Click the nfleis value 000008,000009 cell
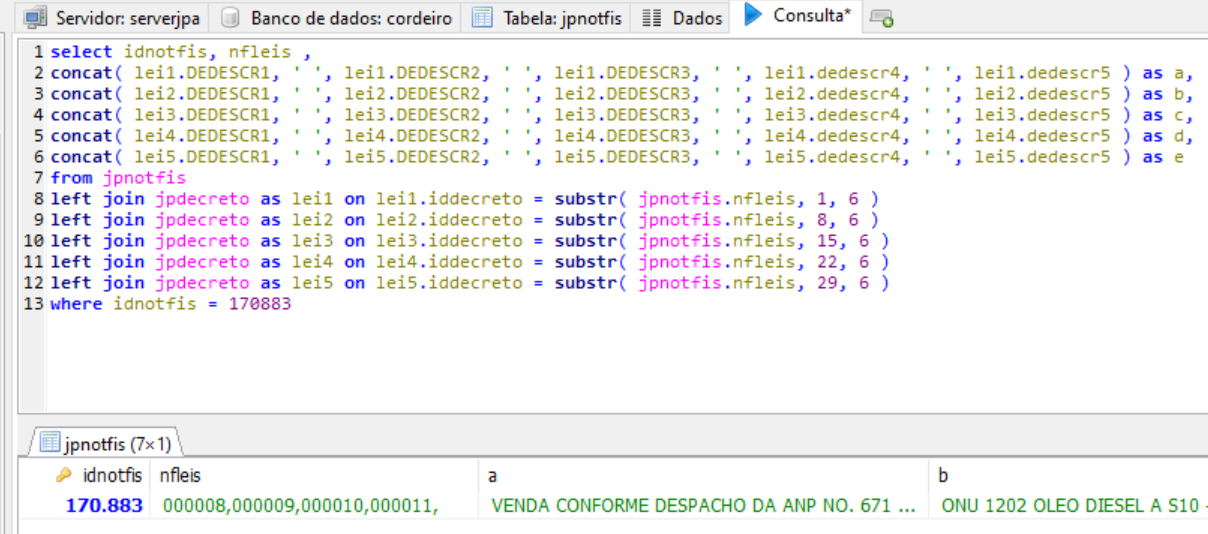 point(300,506)
